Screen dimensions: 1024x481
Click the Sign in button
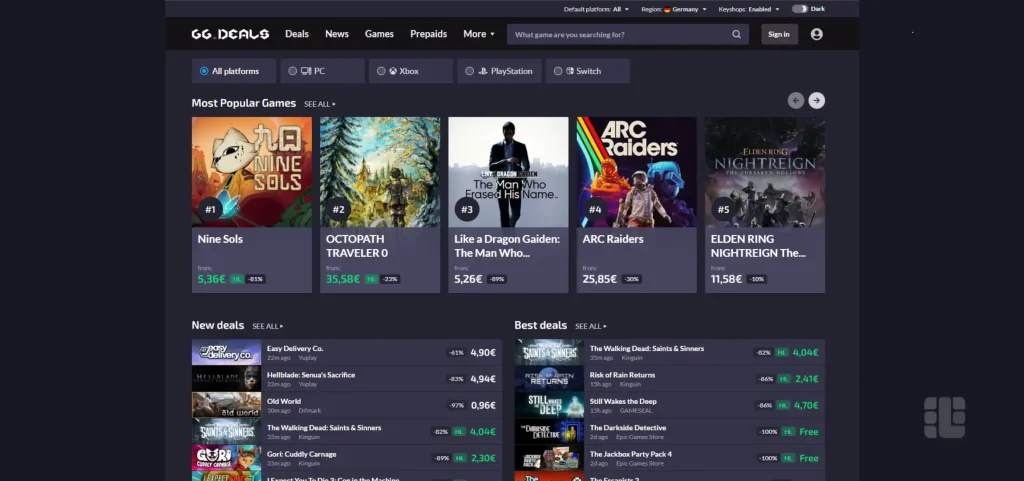779,35
